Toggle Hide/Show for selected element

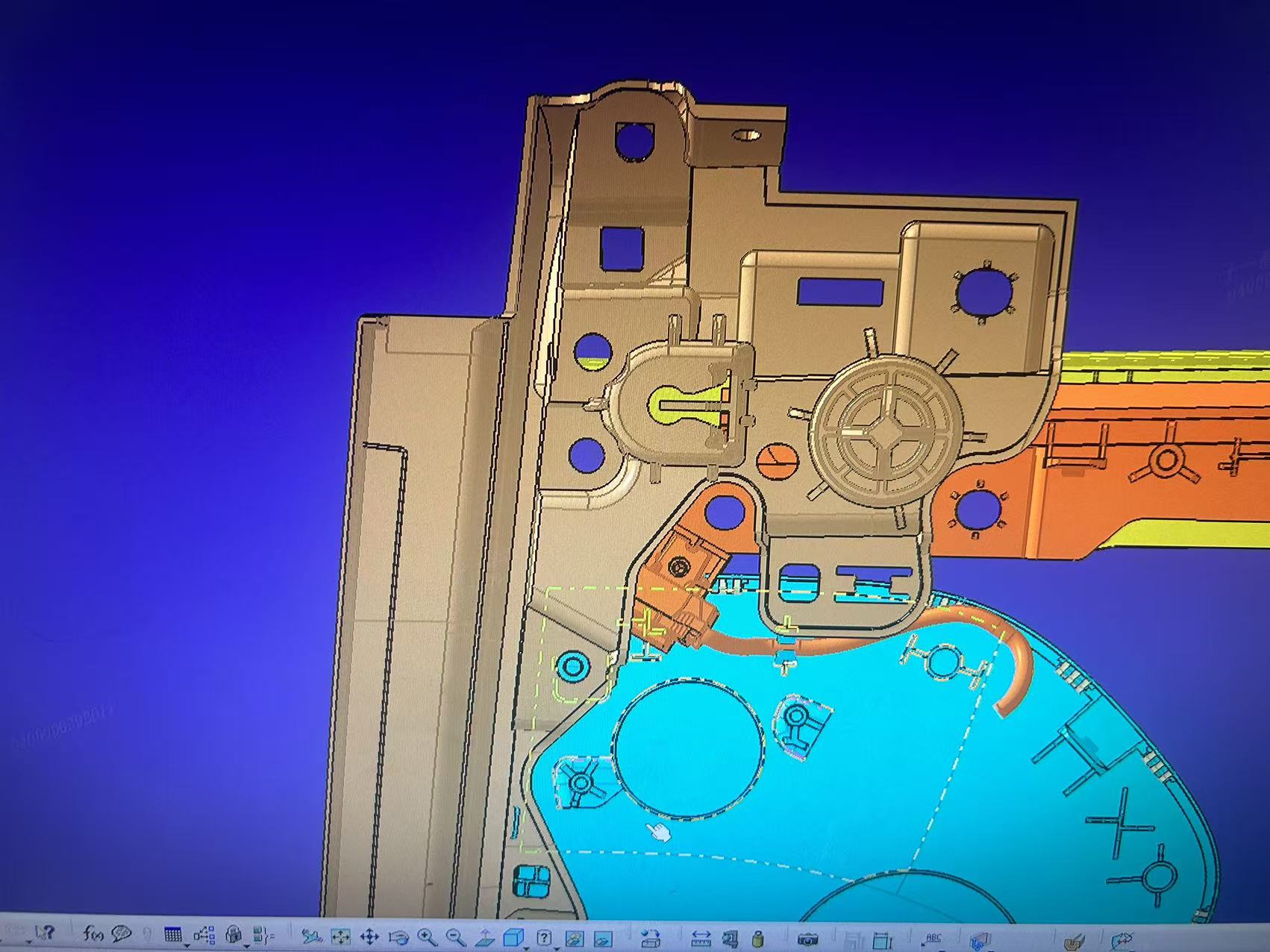click(x=574, y=939)
